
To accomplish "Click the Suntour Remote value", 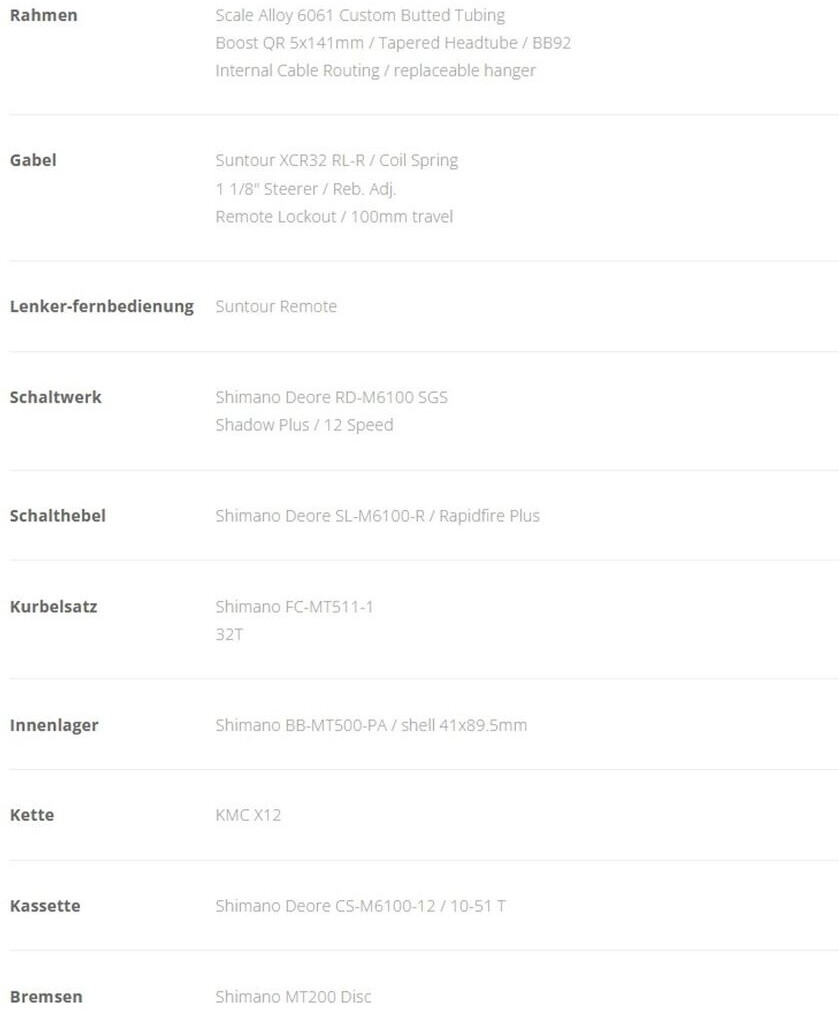I will 276,306.
